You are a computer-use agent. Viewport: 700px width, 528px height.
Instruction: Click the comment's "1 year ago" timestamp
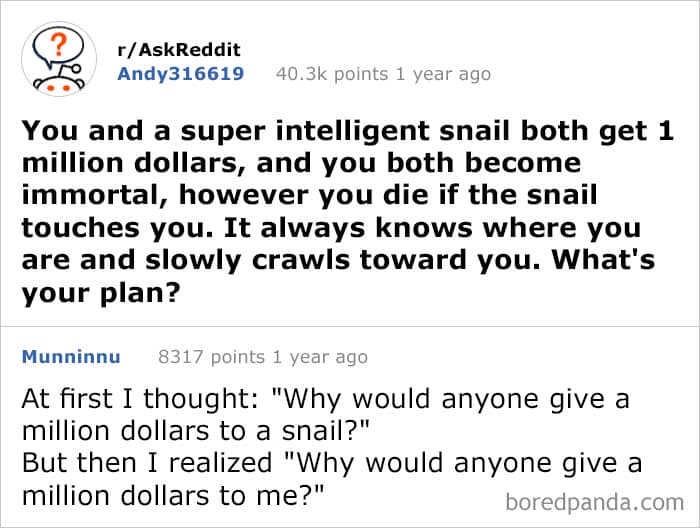(x=320, y=356)
